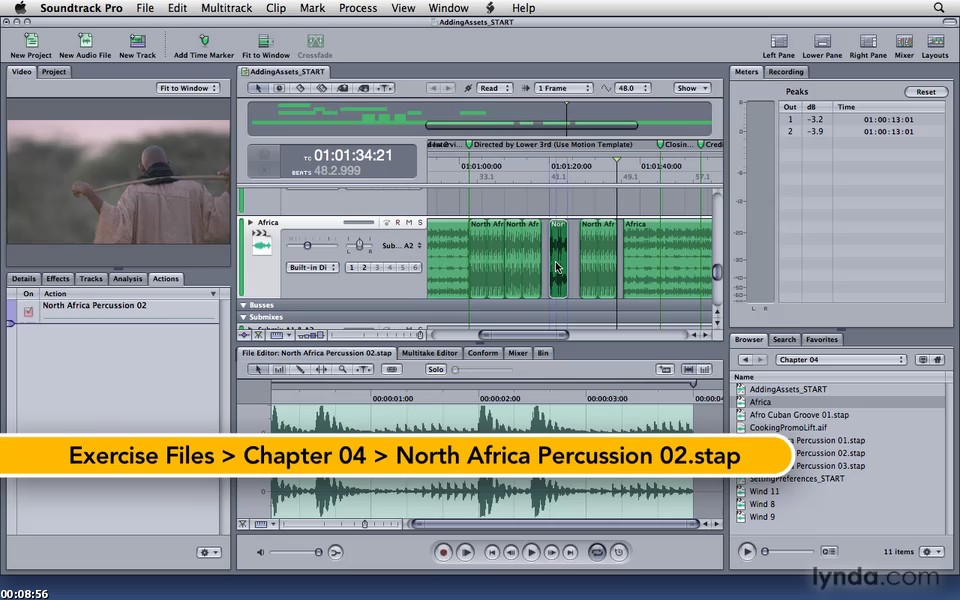Click the File Editor link icon button
Viewport: 960px width, 600px height.
[x=392, y=369]
